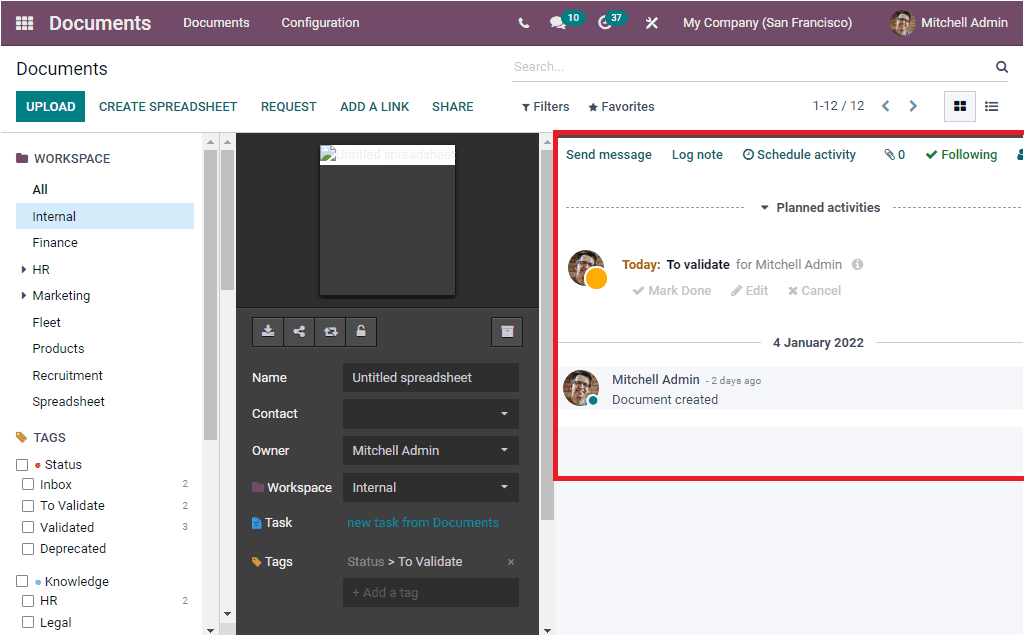Select the Internal workspace
Viewport: 1024px width, 636px height.
pyautogui.click(x=104, y=216)
